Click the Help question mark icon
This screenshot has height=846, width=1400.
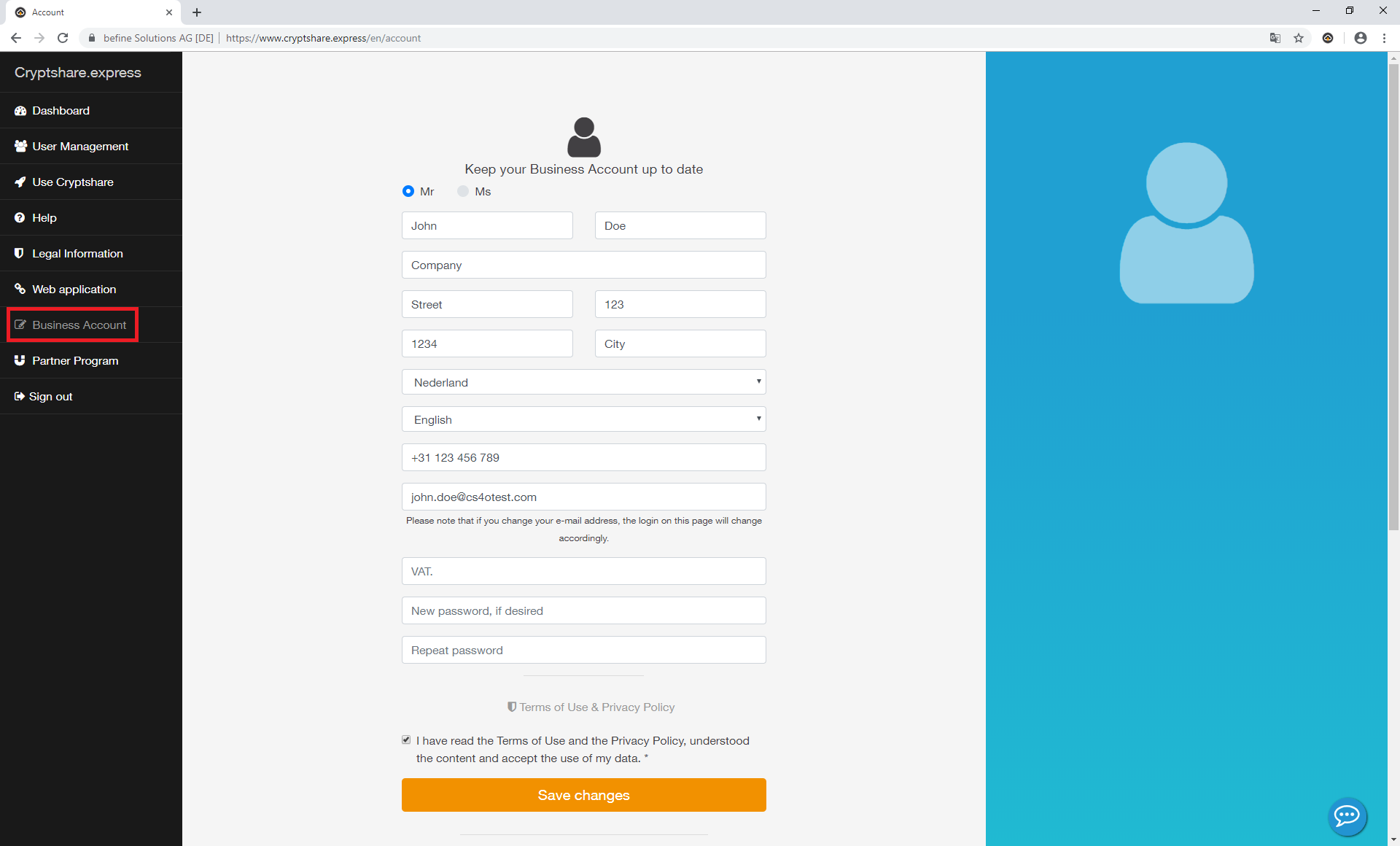[x=20, y=218]
